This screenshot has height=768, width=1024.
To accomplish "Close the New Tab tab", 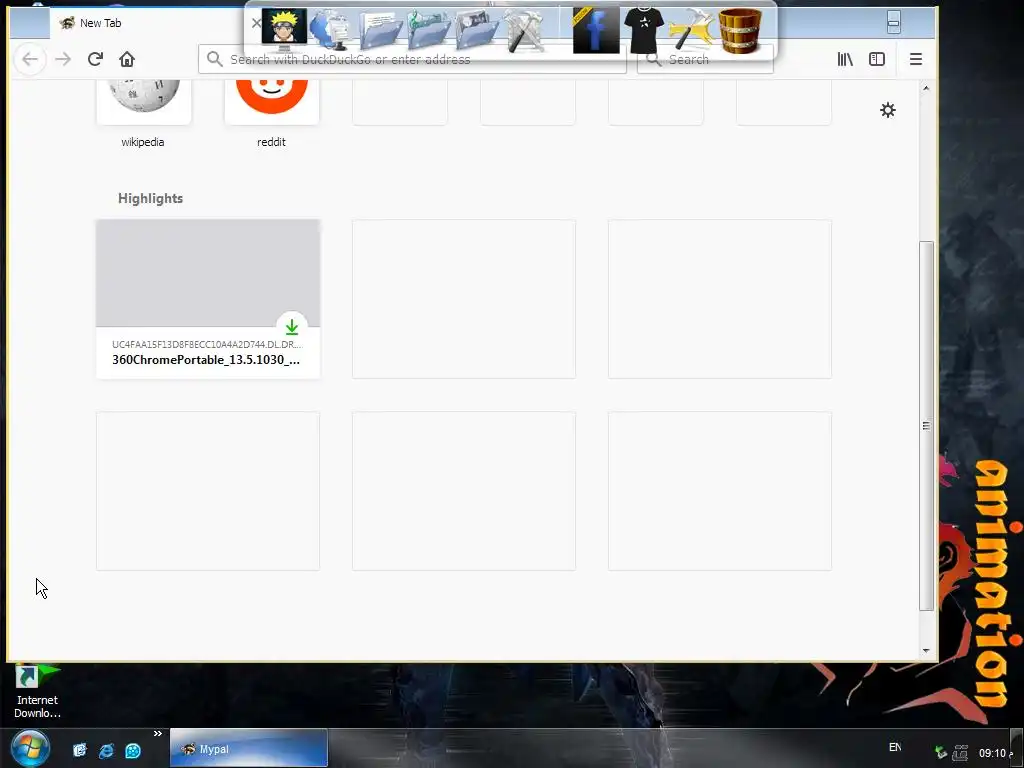I will click(256, 24).
